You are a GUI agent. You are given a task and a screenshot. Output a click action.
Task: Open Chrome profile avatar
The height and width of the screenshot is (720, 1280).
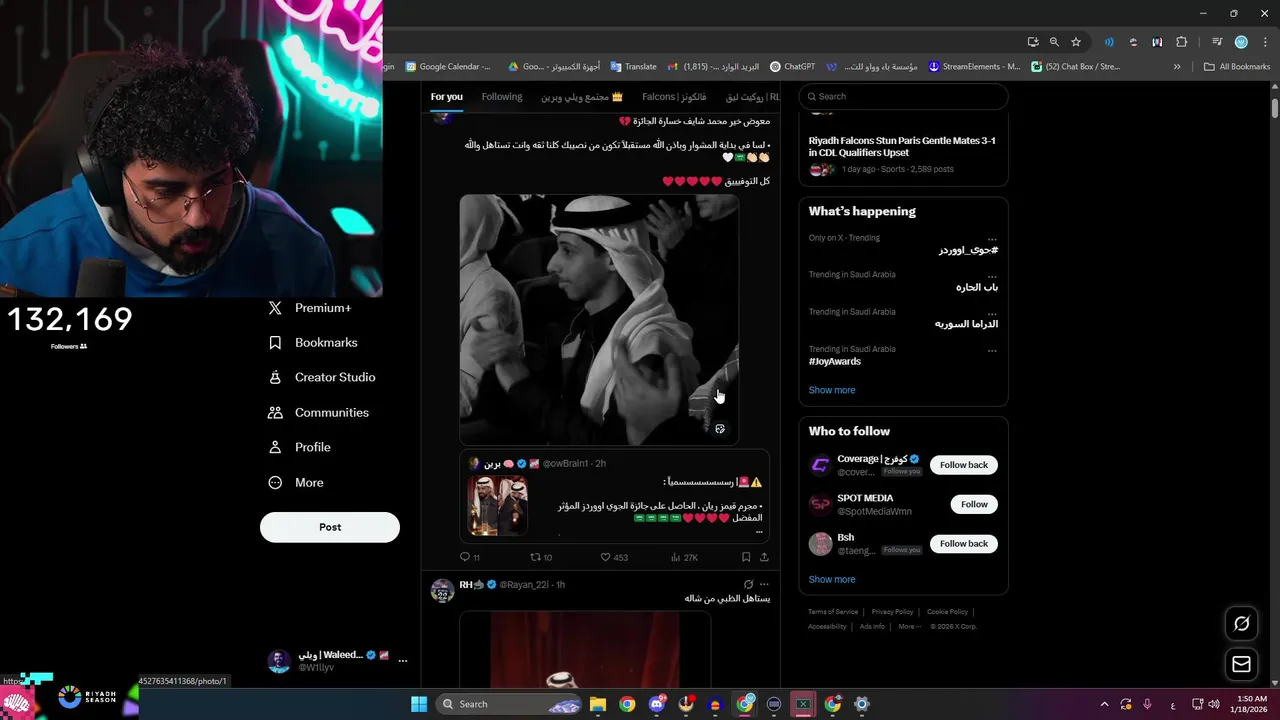[1241, 42]
